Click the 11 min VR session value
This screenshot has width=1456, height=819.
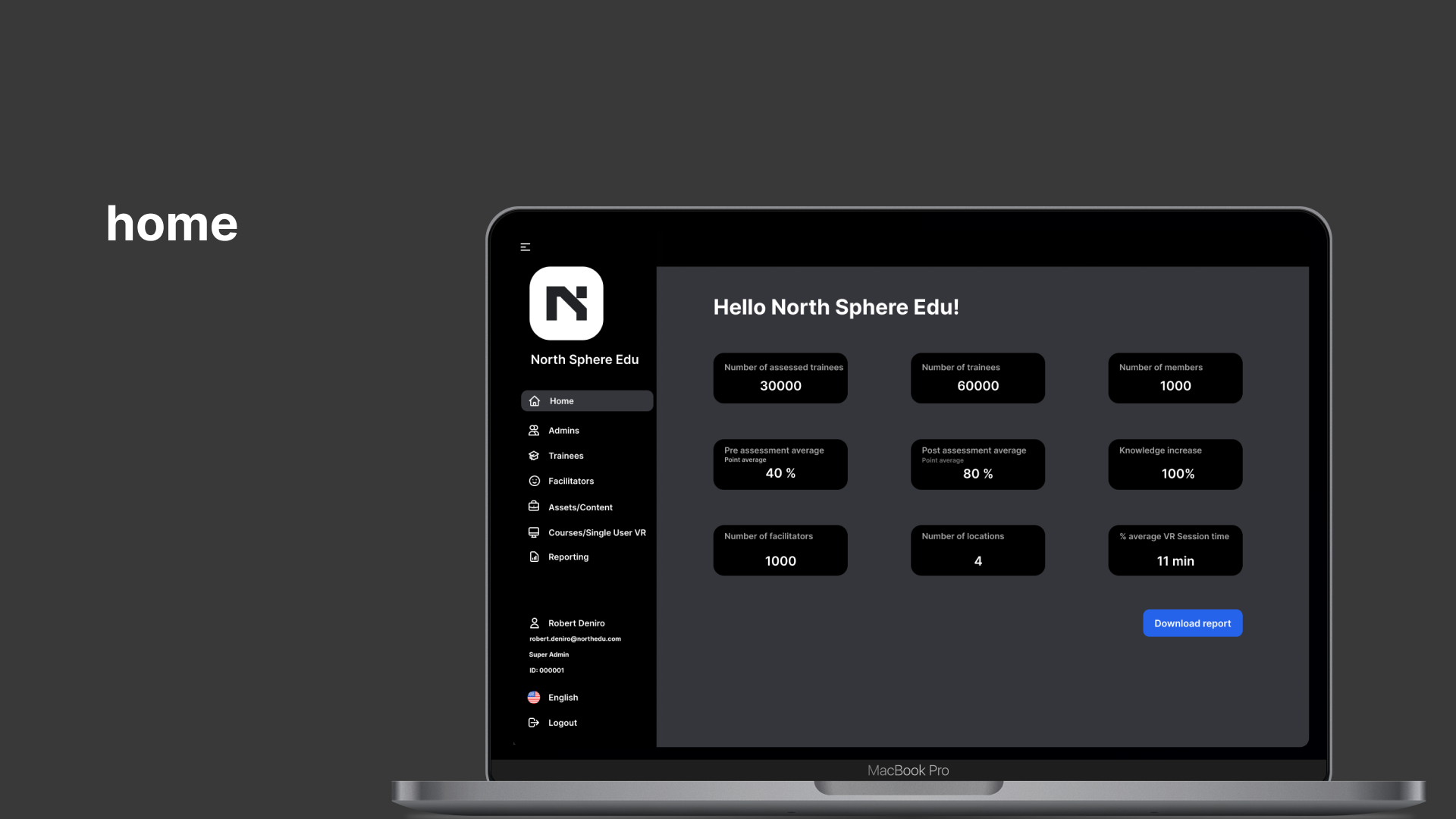point(1175,561)
